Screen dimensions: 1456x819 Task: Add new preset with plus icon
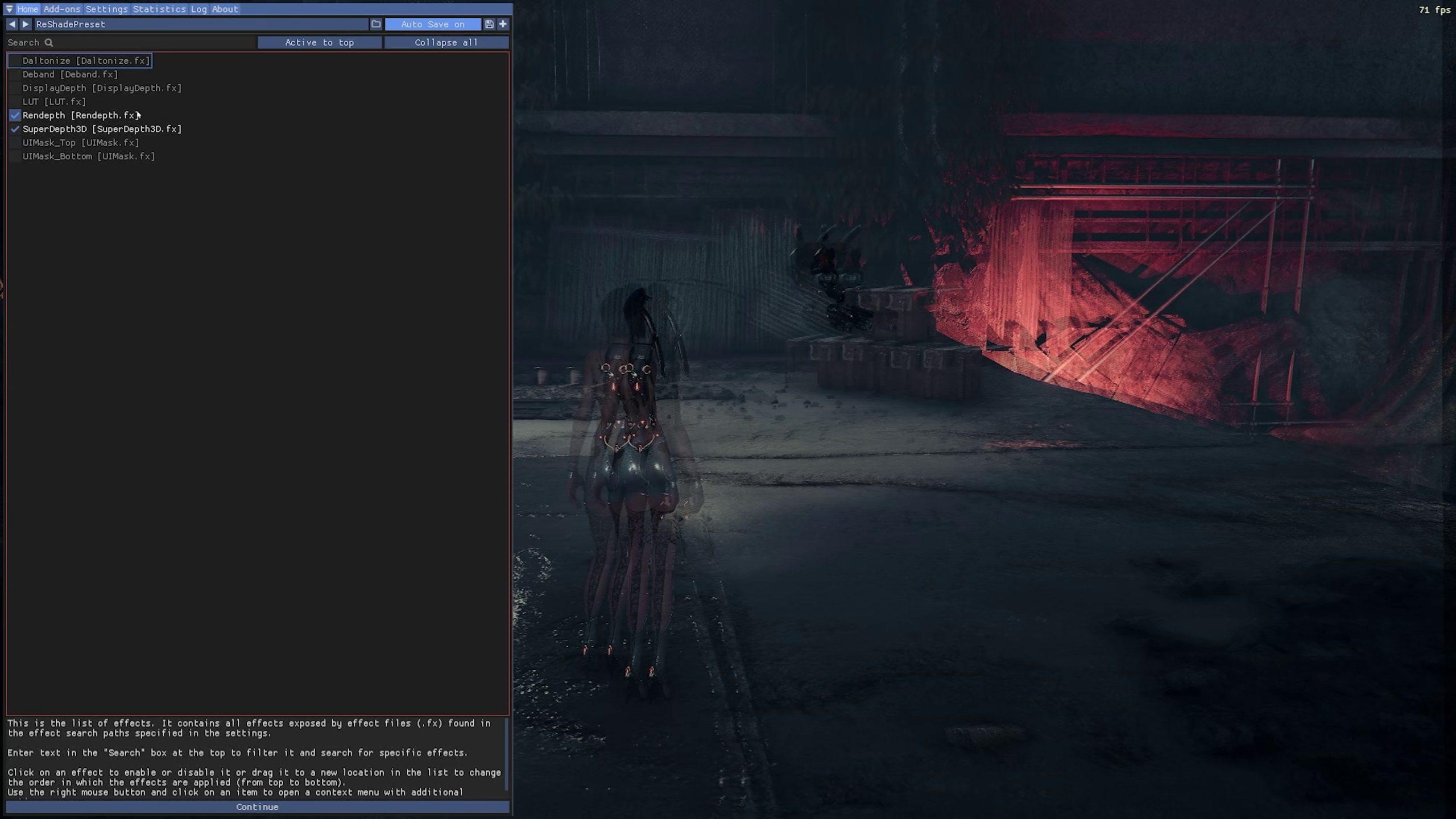tap(503, 24)
